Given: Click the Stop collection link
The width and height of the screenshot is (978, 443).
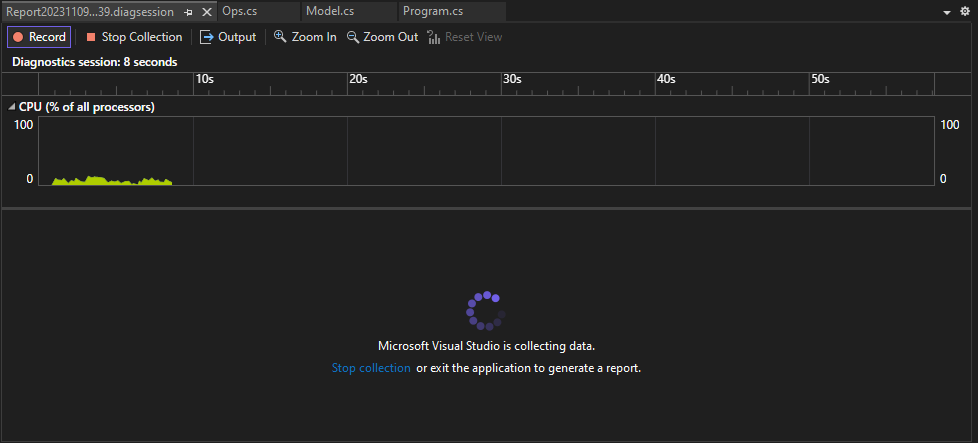Looking at the screenshot, I should pyautogui.click(x=371, y=368).
